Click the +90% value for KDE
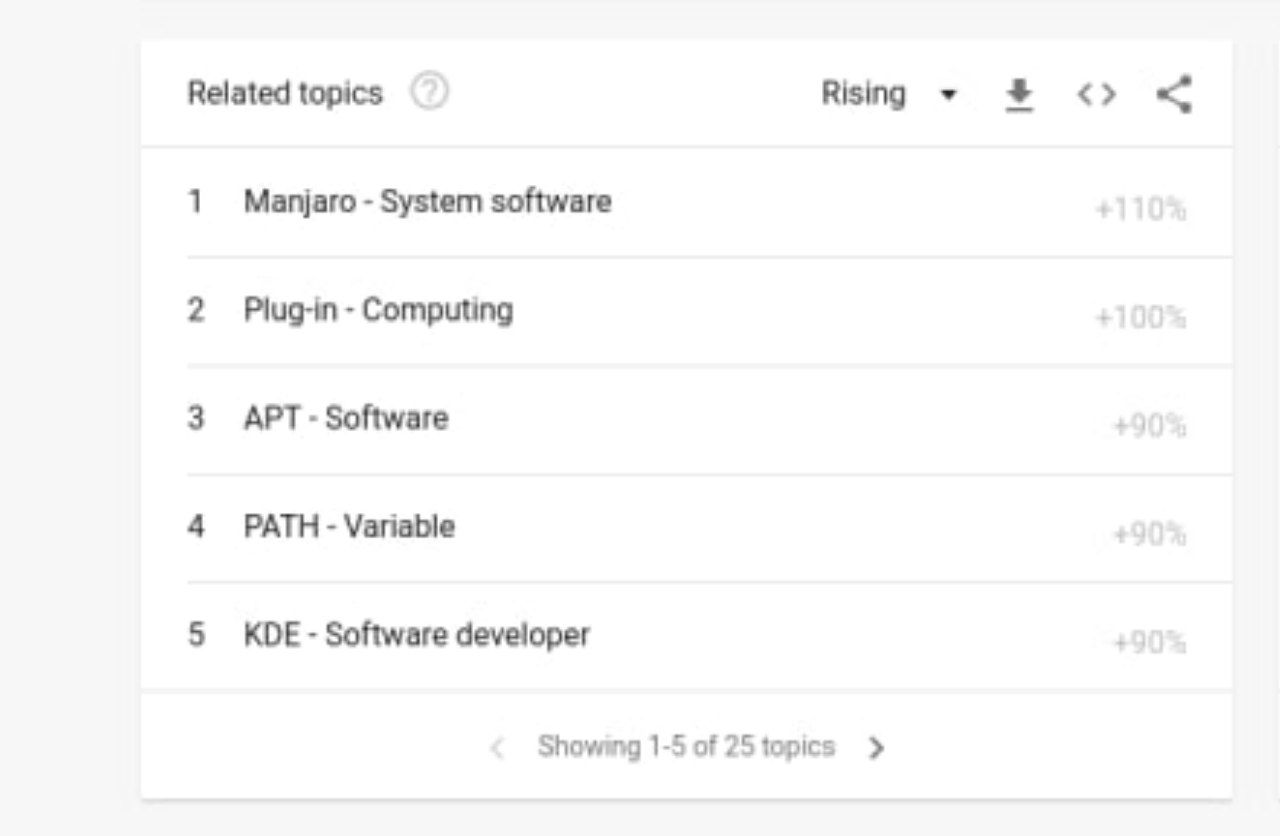The width and height of the screenshot is (1280, 836). pos(1150,642)
